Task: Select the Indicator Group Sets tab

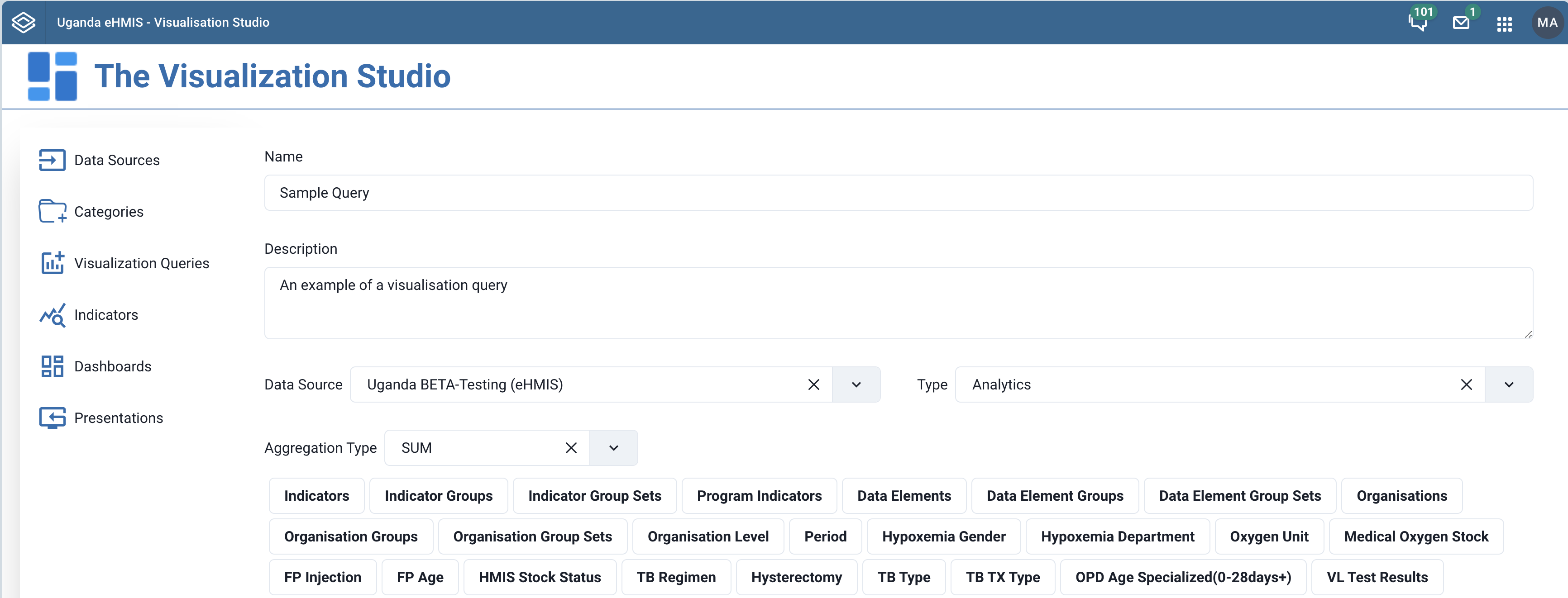Action: point(595,496)
